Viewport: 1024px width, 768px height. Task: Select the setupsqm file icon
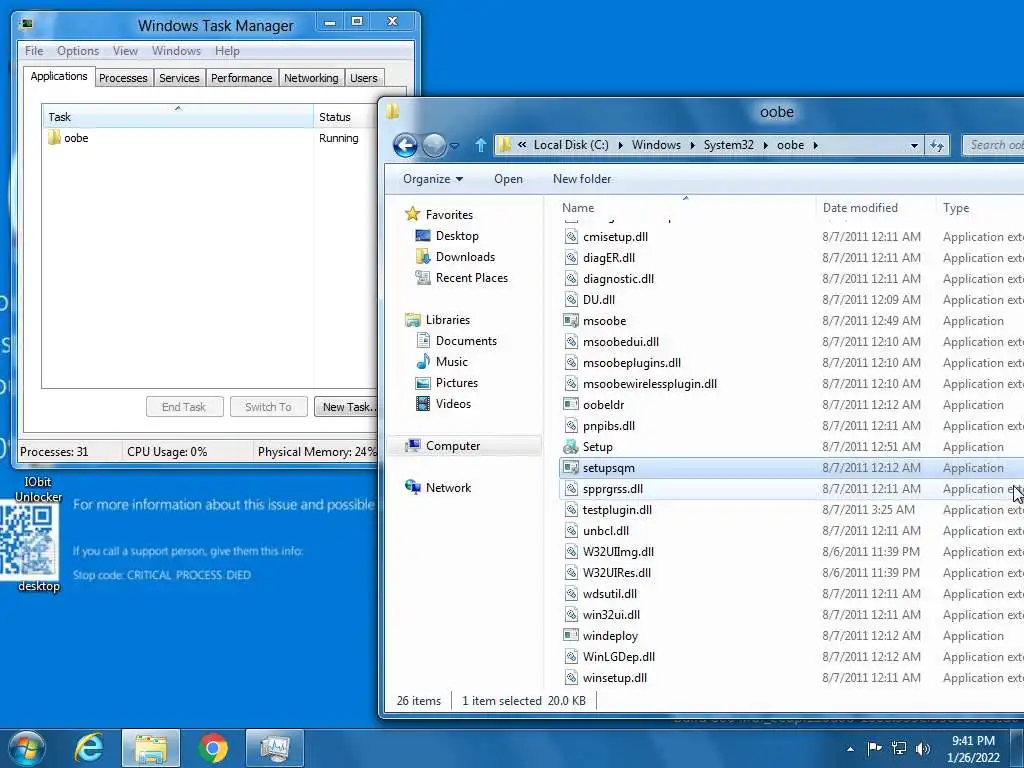click(x=571, y=468)
